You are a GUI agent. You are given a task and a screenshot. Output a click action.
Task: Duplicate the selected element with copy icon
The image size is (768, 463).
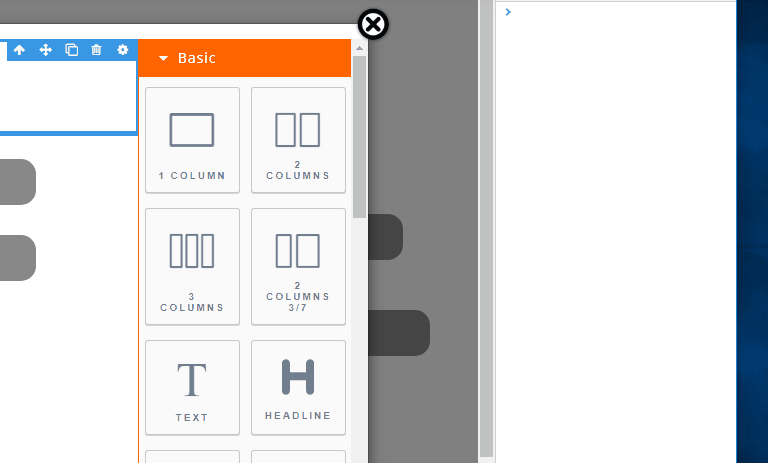click(72, 50)
